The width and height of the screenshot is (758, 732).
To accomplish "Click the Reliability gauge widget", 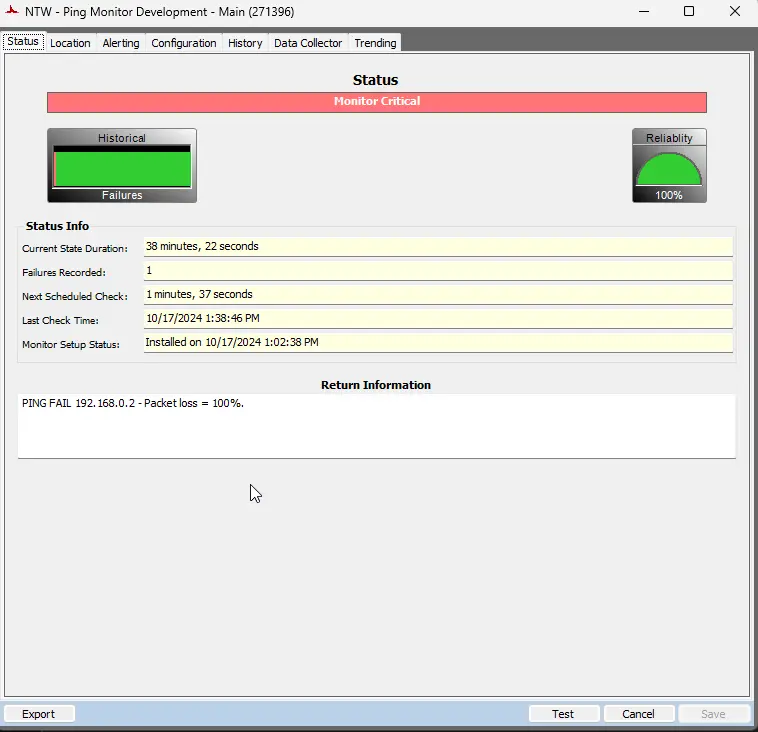I will 669,165.
